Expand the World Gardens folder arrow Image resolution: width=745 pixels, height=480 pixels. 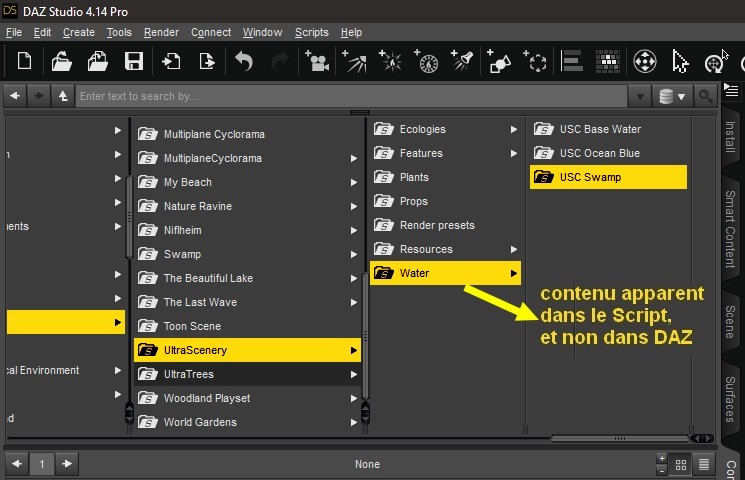tap(353, 422)
